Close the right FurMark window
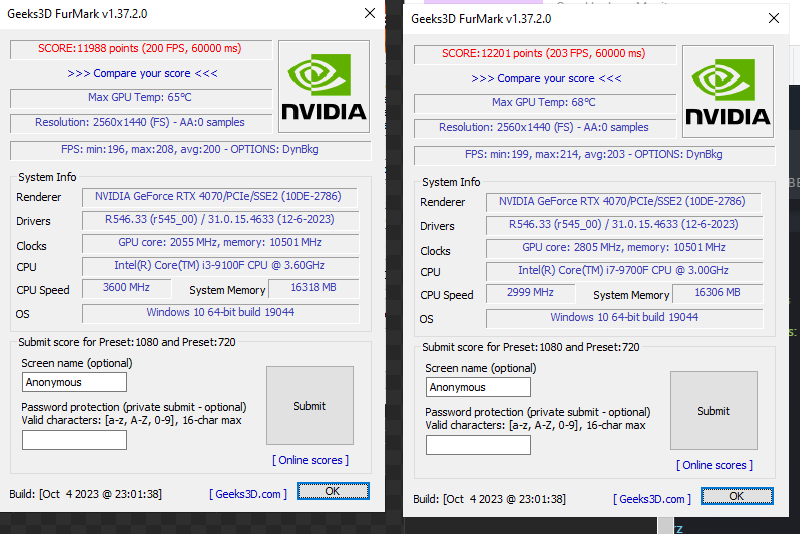This screenshot has height=534, width=800. click(773, 18)
